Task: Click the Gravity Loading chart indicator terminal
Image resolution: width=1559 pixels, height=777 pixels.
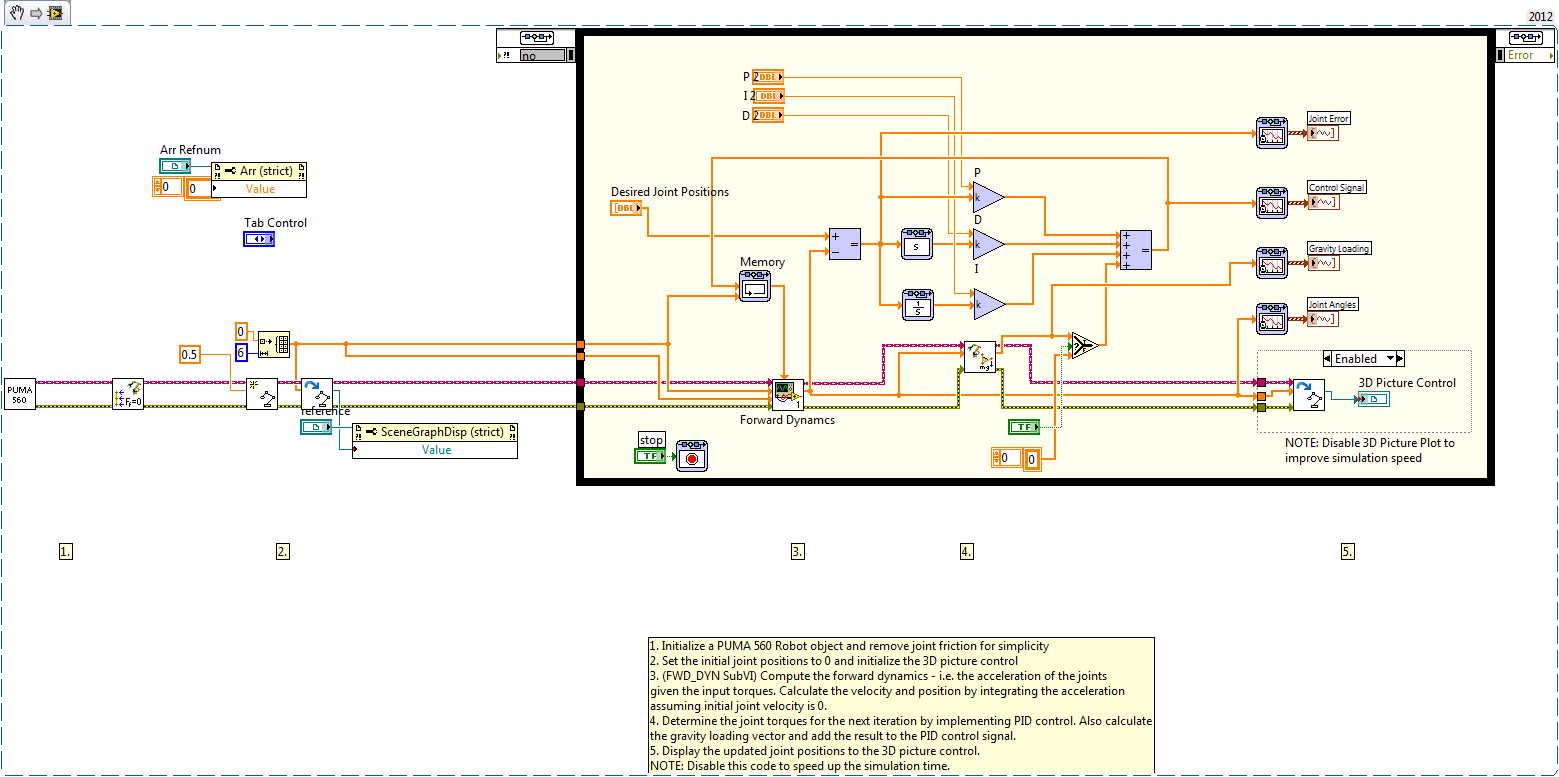Action: point(1322,264)
